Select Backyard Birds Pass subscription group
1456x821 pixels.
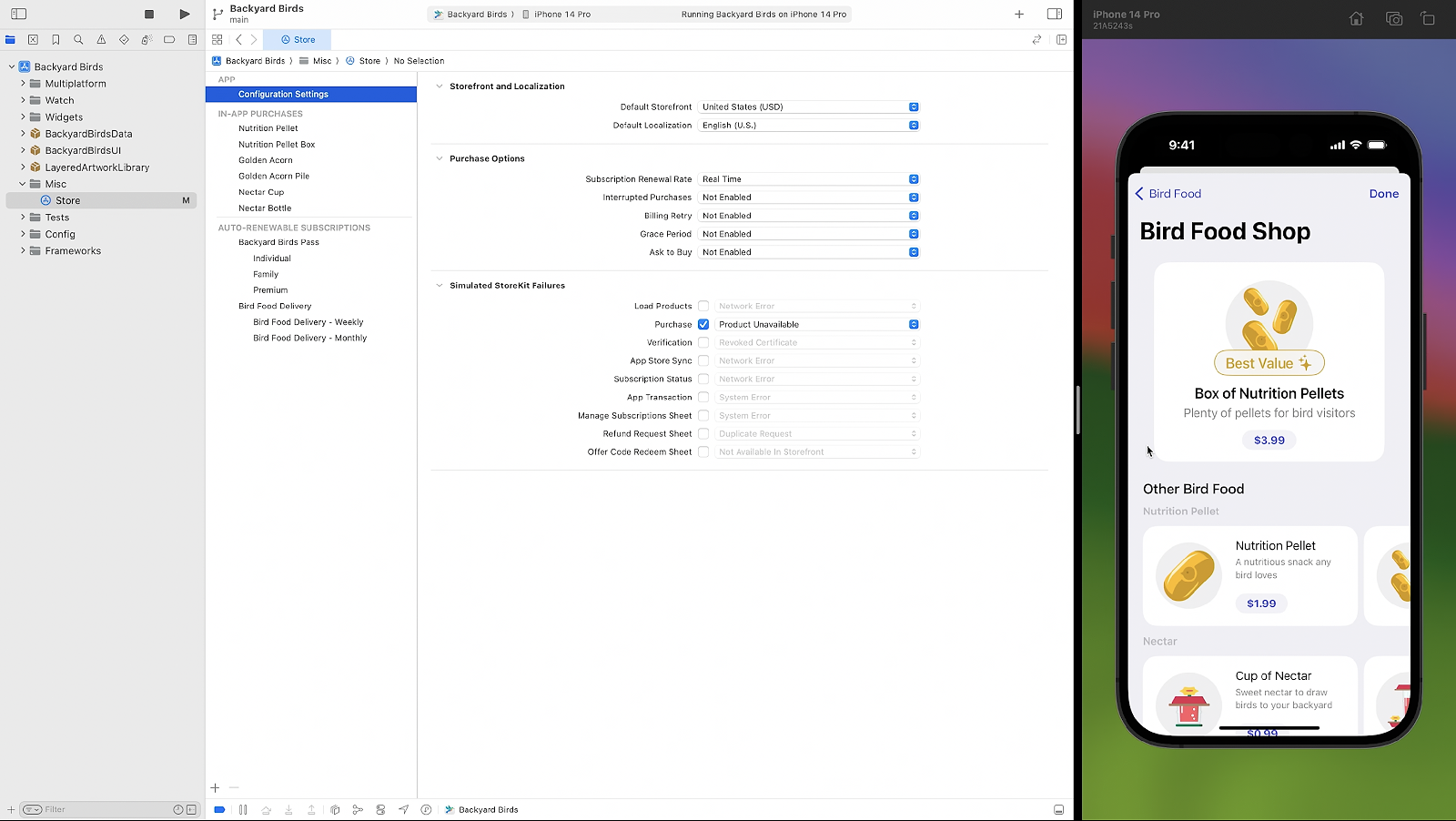pyautogui.click(x=278, y=242)
